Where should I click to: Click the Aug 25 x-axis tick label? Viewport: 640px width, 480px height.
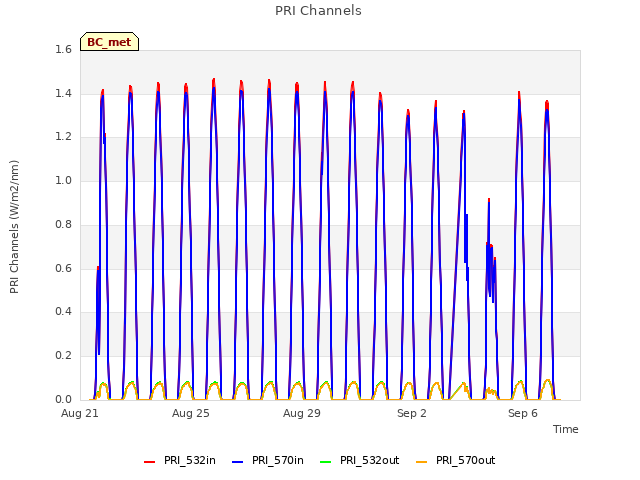coord(191,413)
